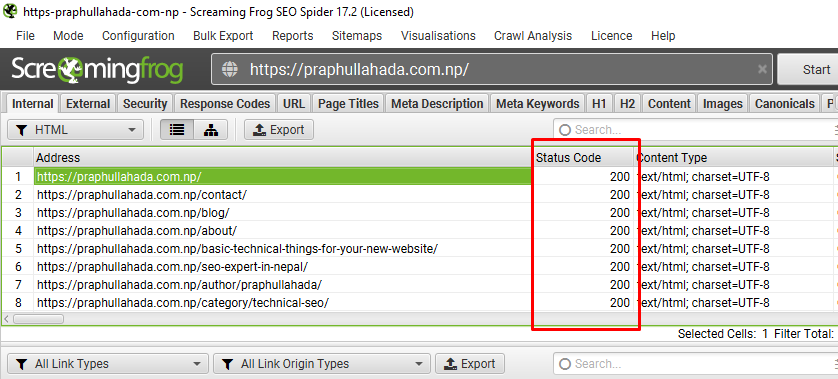Viewport: 838px width, 379px height.
Task: Open the Bulk Export menu
Action: coord(223,36)
